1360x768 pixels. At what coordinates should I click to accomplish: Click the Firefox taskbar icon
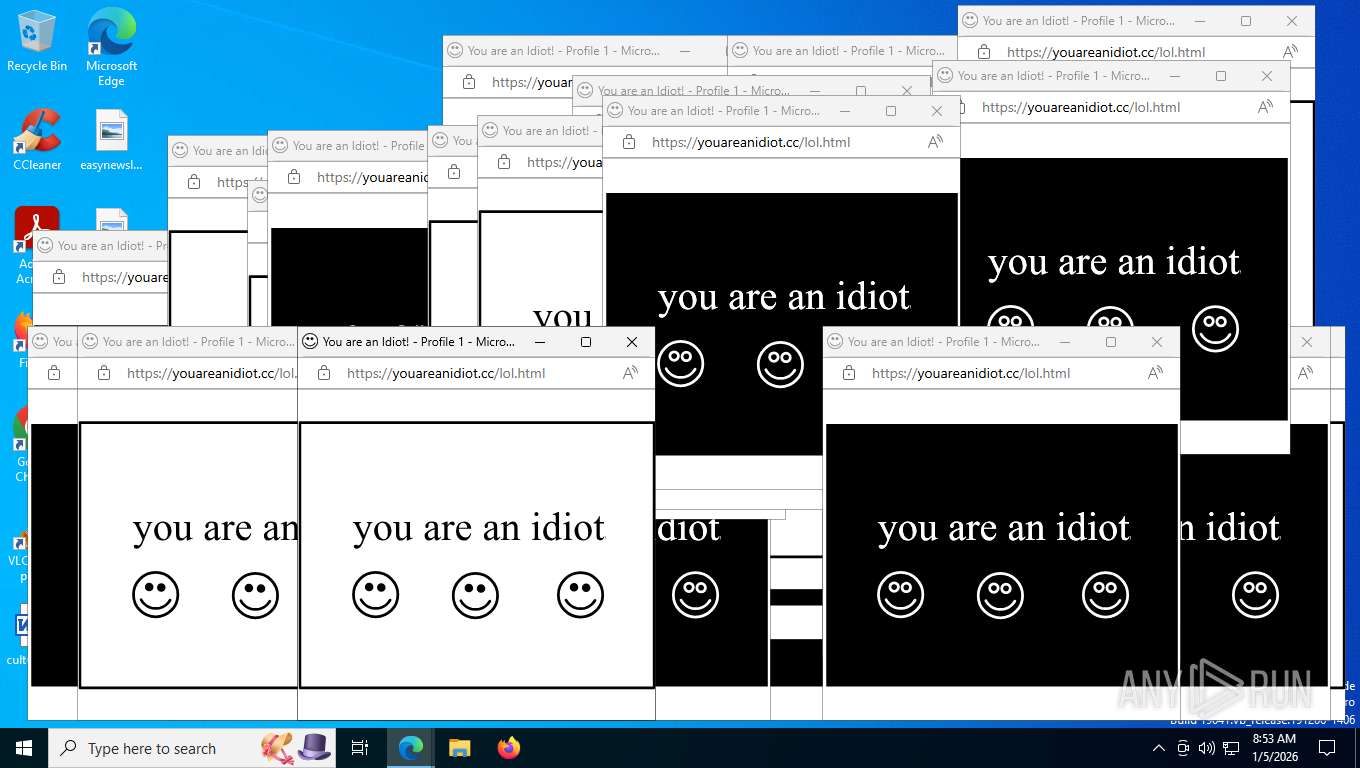pyautogui.click(x=508, y=748)
